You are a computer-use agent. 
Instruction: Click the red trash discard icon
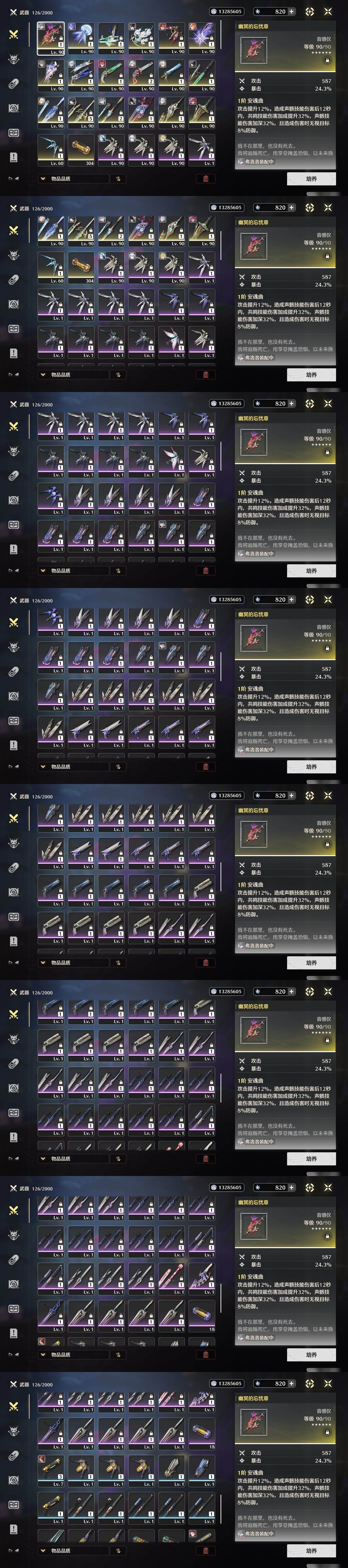coord(206,179)
